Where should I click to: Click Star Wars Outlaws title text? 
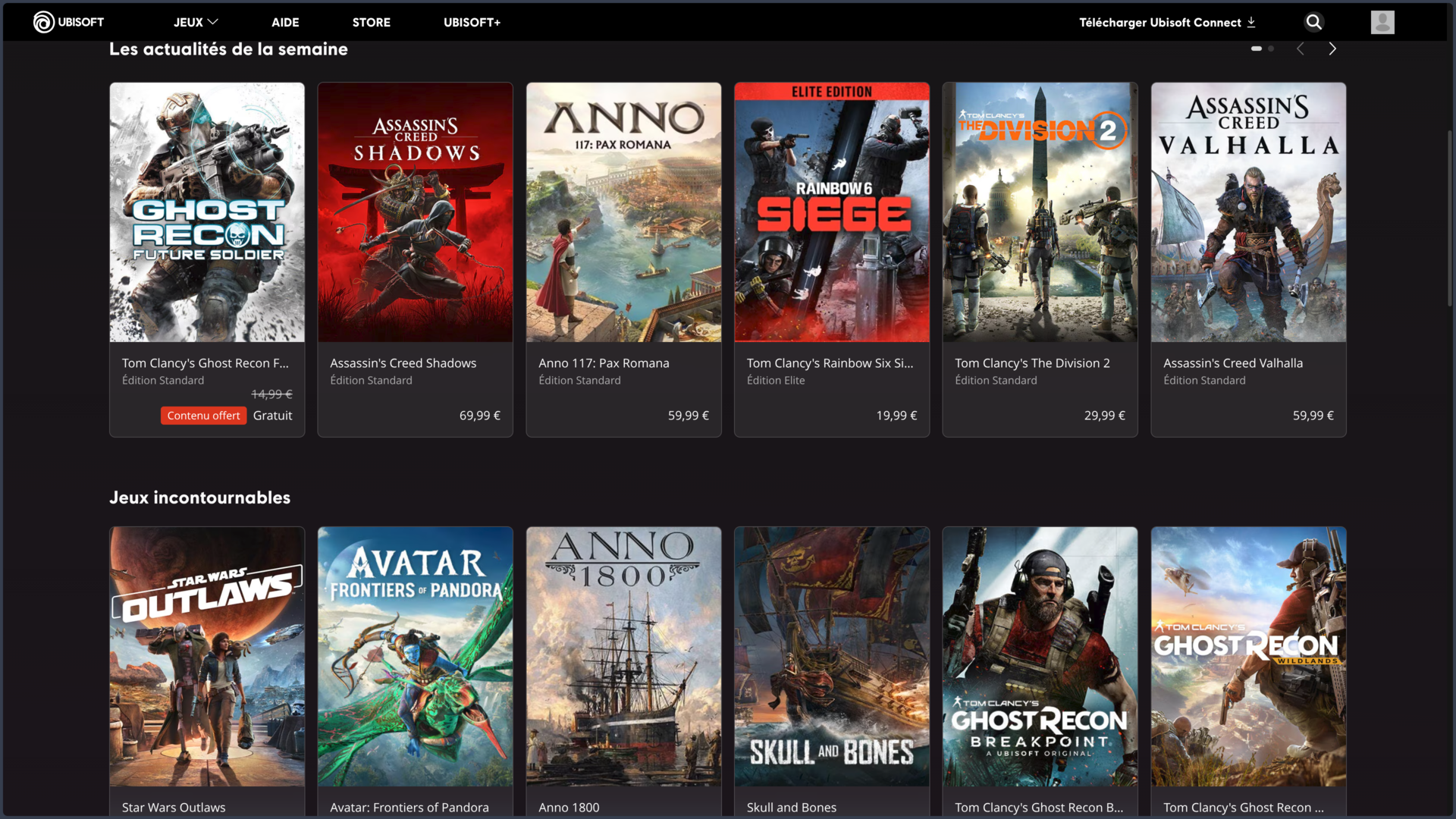point(174,808)
